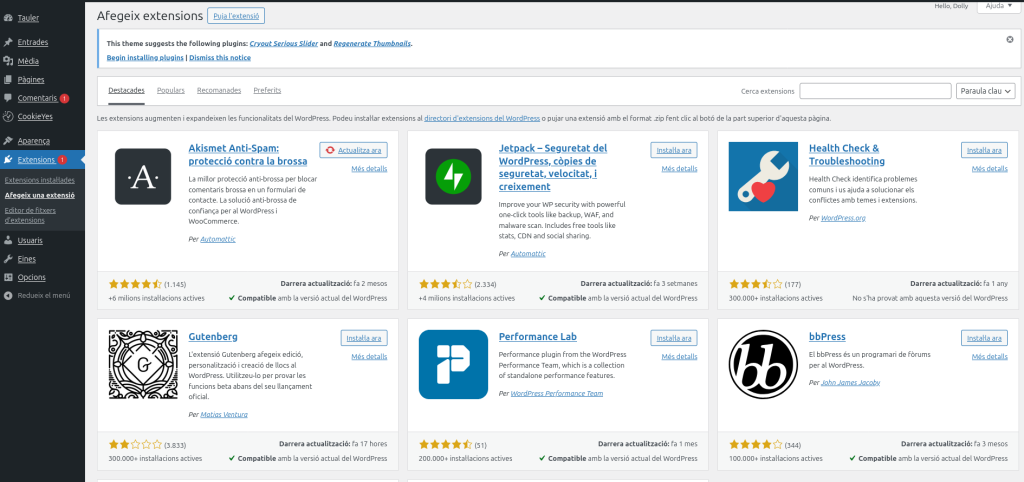Click the Cerca extensions search field

pos(874,91)
